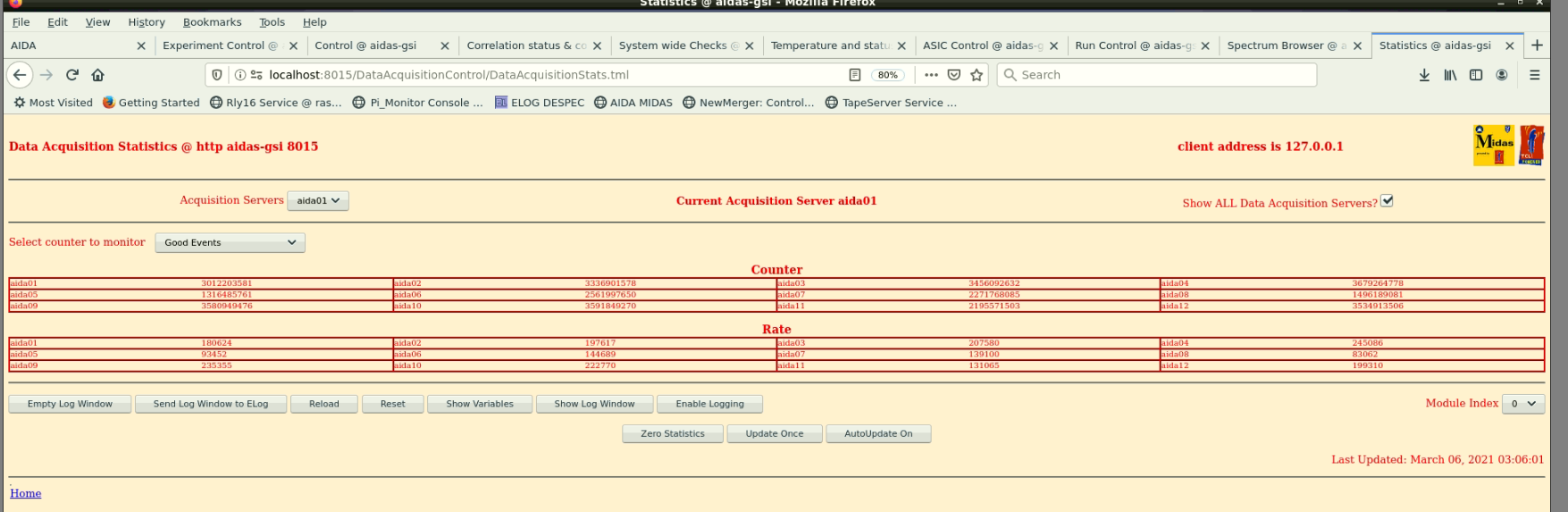Screen dimensions: 1568x512
Task: Bookmark this page with the star icon
Action: click(977, 75)
